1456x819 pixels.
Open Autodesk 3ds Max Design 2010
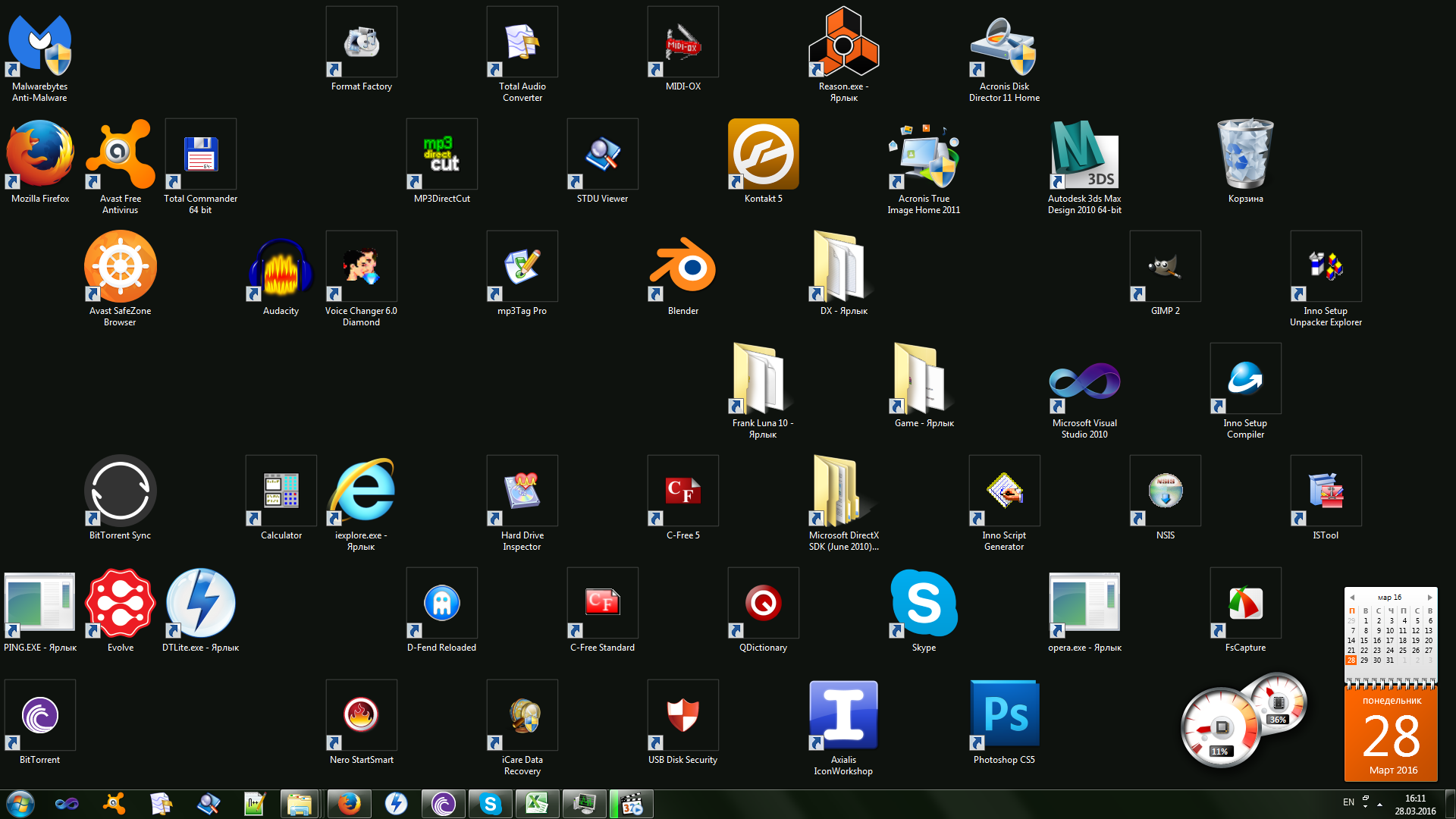pyautogui.click(x=1085, y=155)
